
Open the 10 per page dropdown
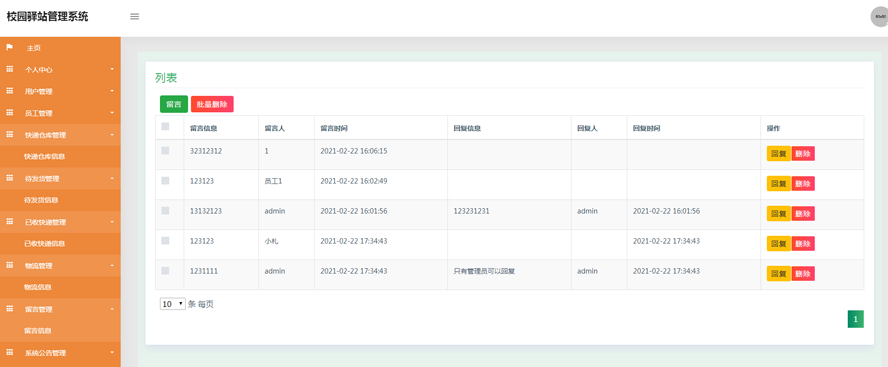(x=173, y=304)
